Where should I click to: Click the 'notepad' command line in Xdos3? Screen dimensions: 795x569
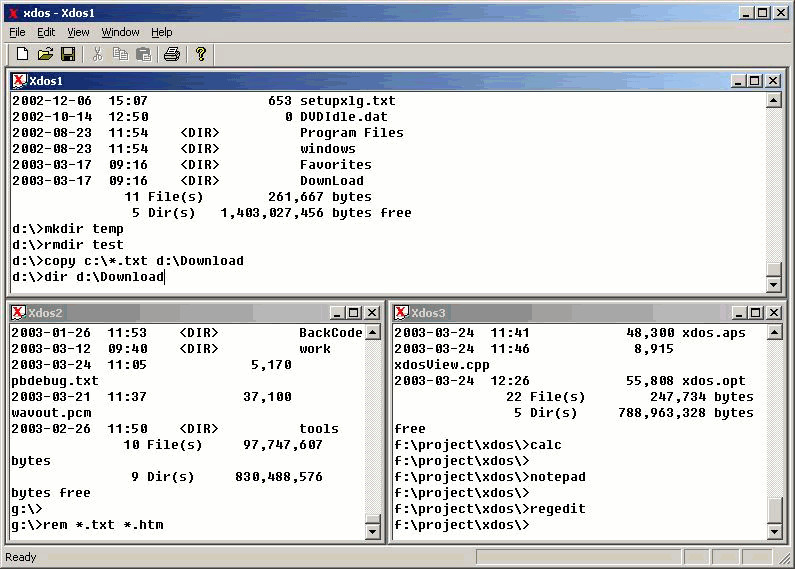pyautogui.click(x=490, y=477)
